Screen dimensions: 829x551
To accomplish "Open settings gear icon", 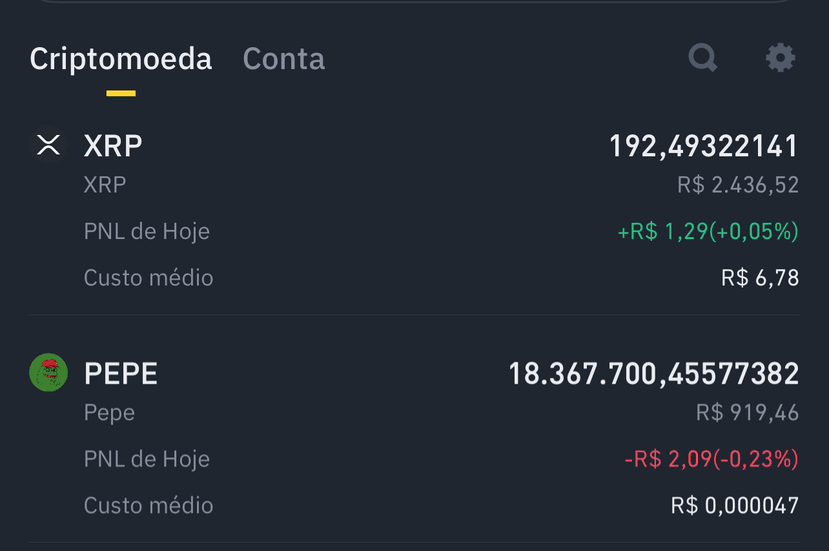I will (780, 58).
